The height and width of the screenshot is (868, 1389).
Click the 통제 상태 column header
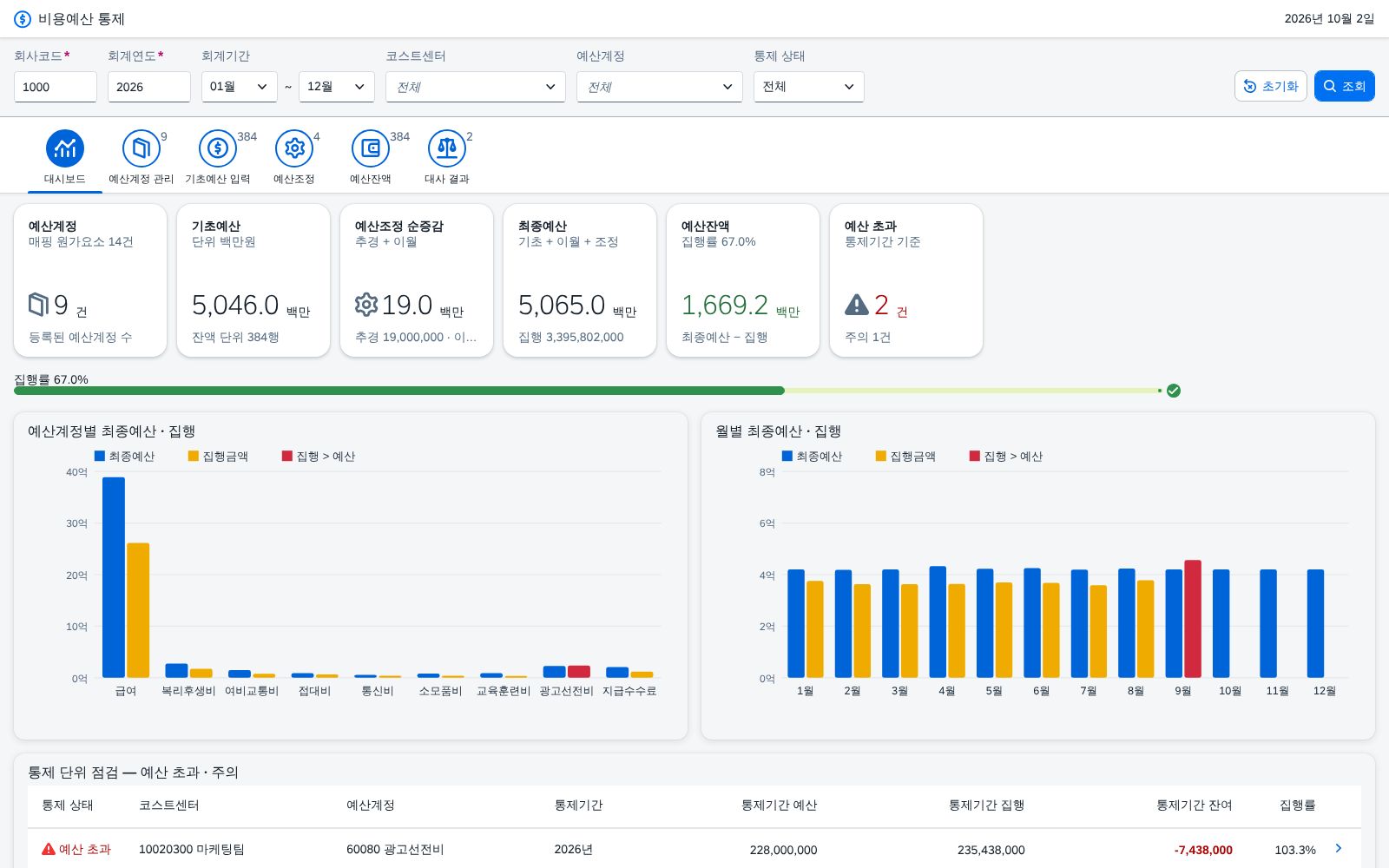tap(68, 805)
